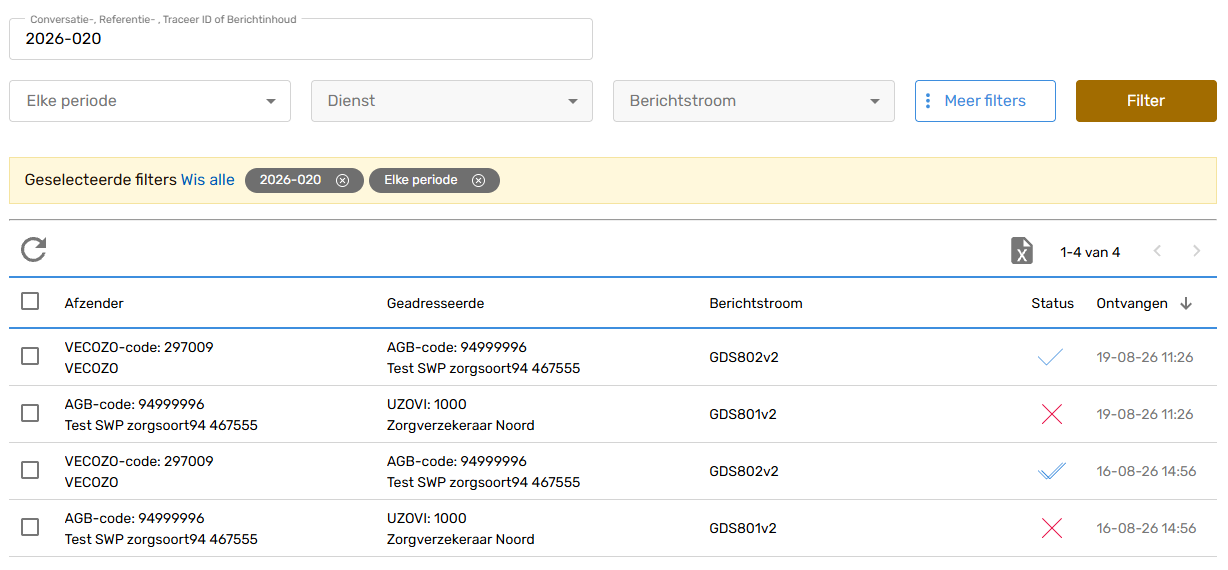Open the Elke periode dropdown
The width and height of the screenshot is (1228, 570).
tap(150, 101)
